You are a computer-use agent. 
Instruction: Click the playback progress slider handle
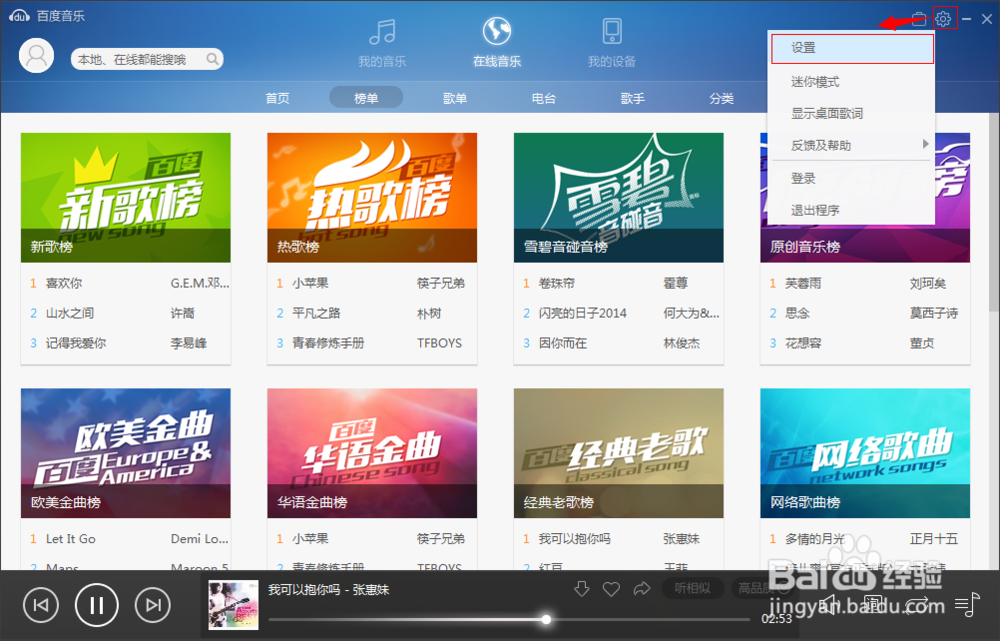[x=547, y=619]
